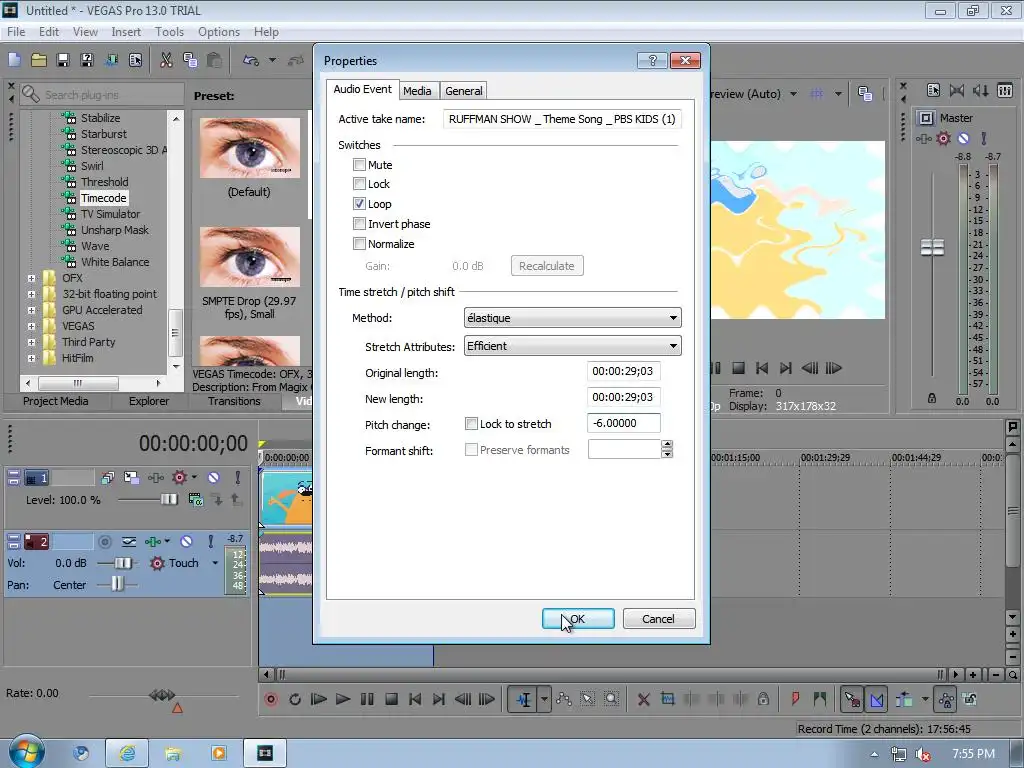Click the Master volume fader handle
Screen dimensions: 1024x768
pyautogui.click(x=932, y=248)
